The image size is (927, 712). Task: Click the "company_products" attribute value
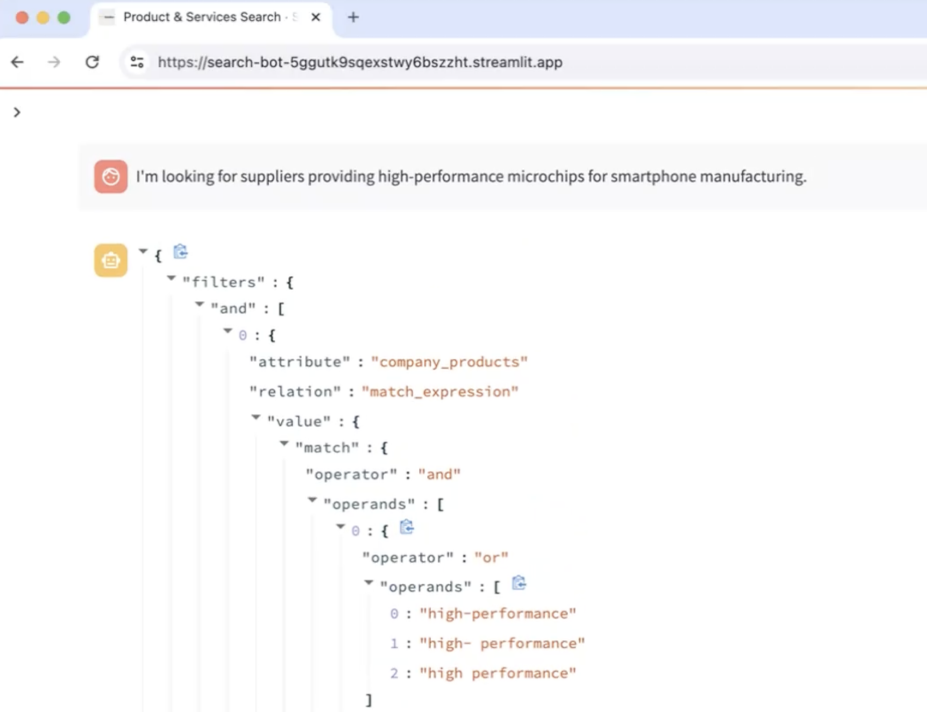coord(449,361)
